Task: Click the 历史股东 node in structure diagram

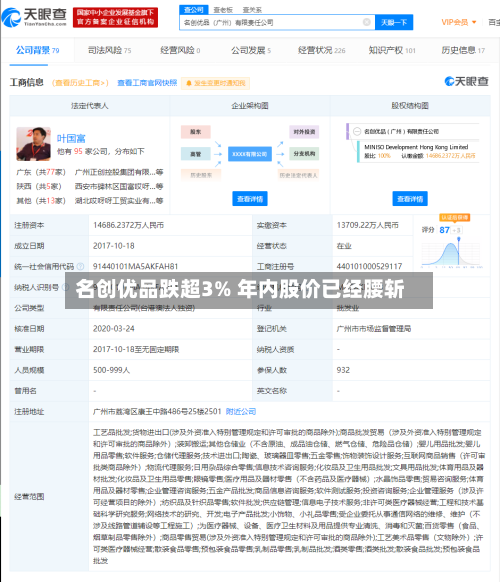Action: 201,175
